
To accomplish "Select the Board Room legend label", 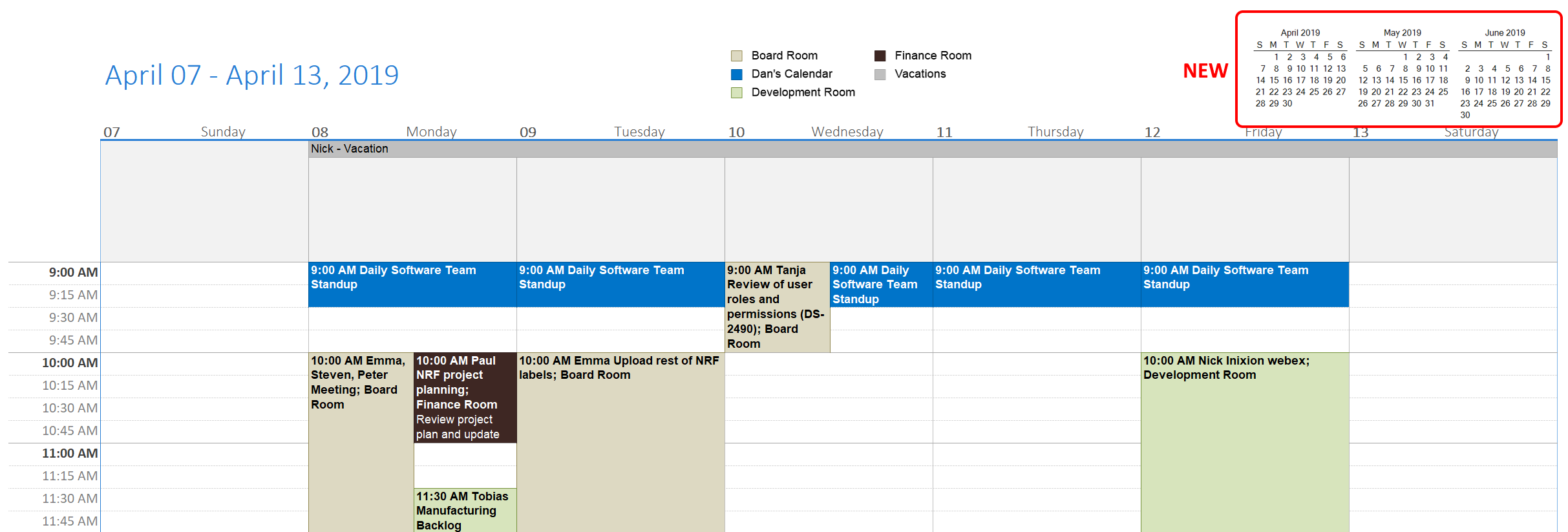I will pos(785,56).
